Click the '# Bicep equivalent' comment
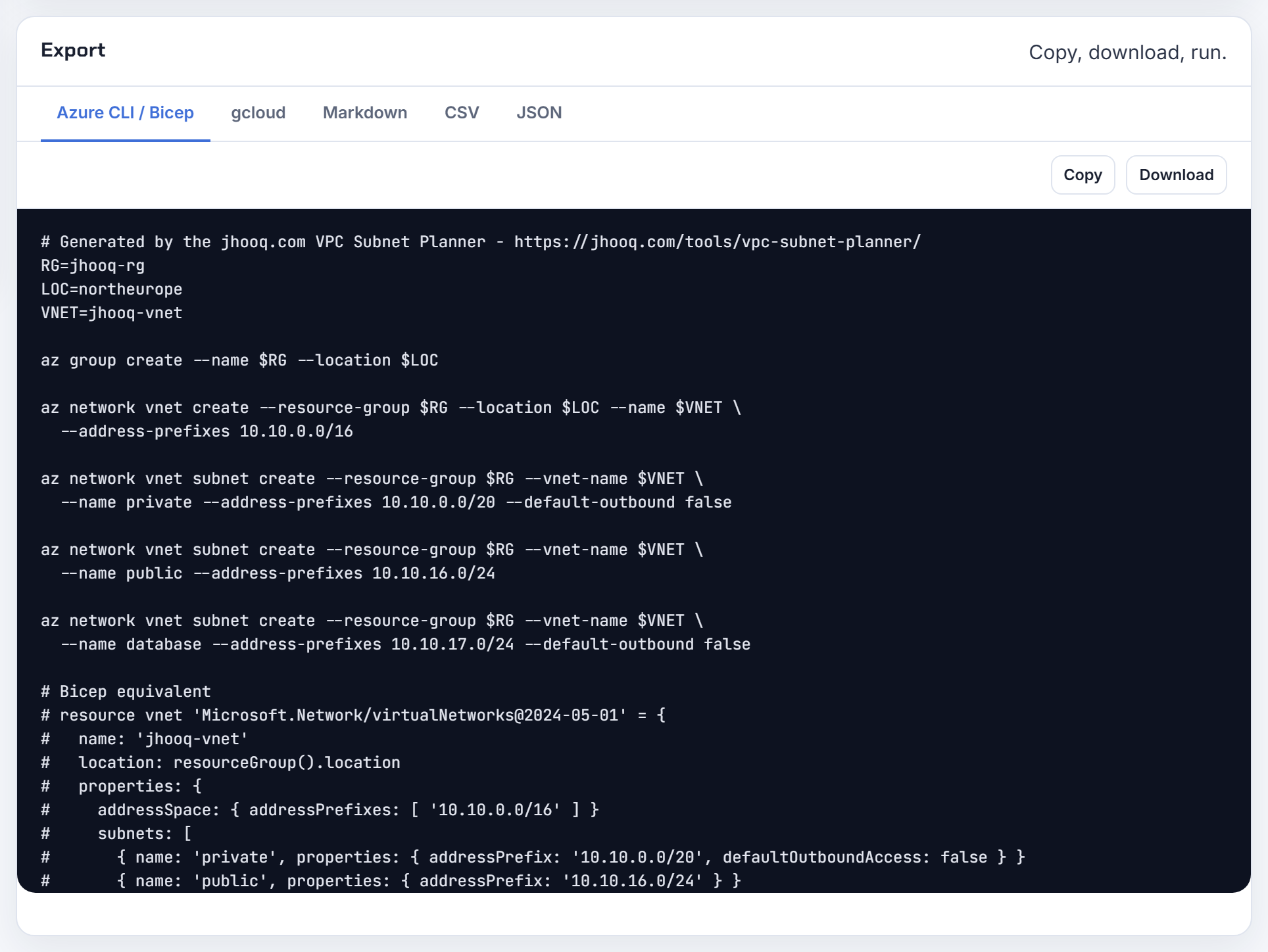This screenshot has height=952, width=1268. 126,692
